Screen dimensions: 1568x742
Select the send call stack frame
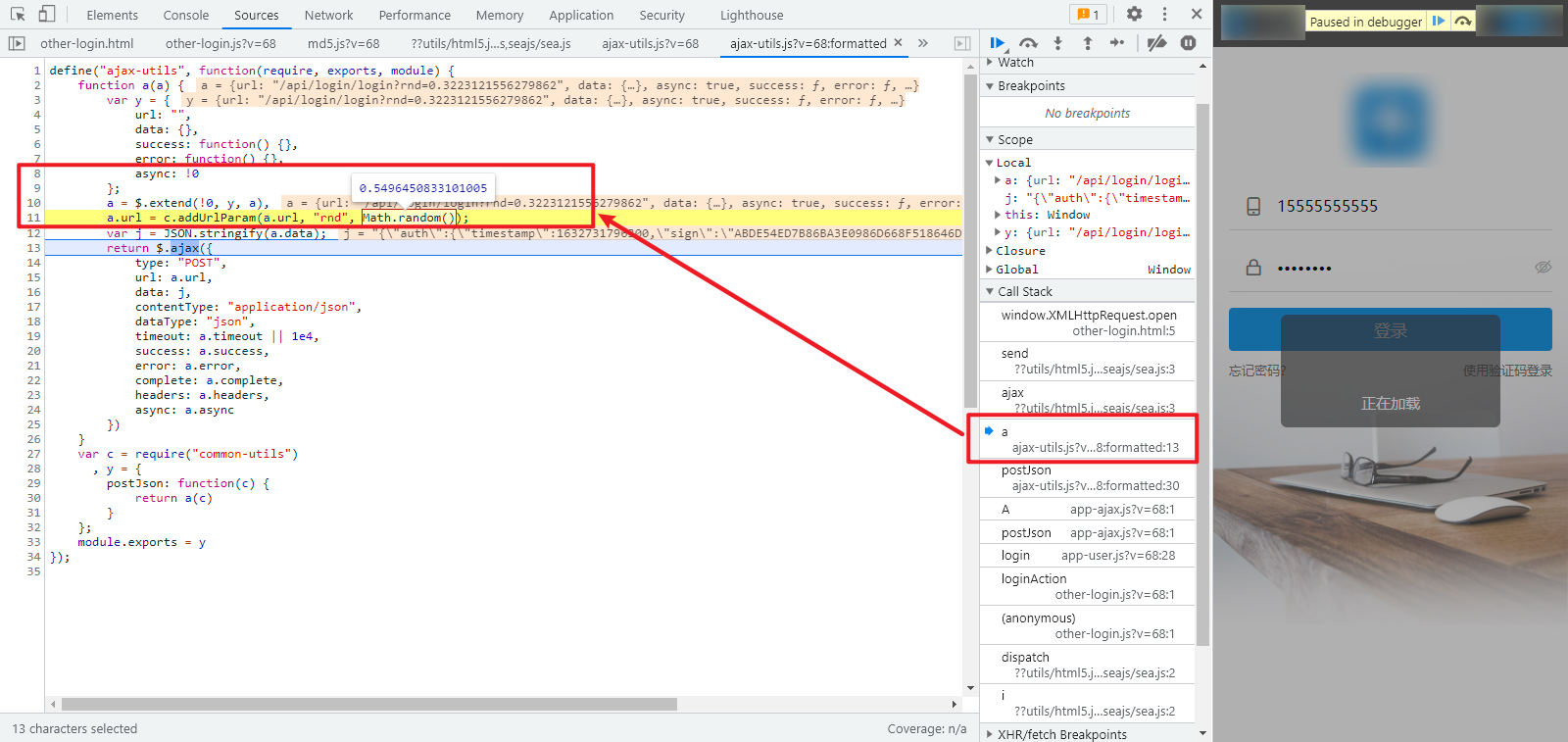coord(1088,361)
